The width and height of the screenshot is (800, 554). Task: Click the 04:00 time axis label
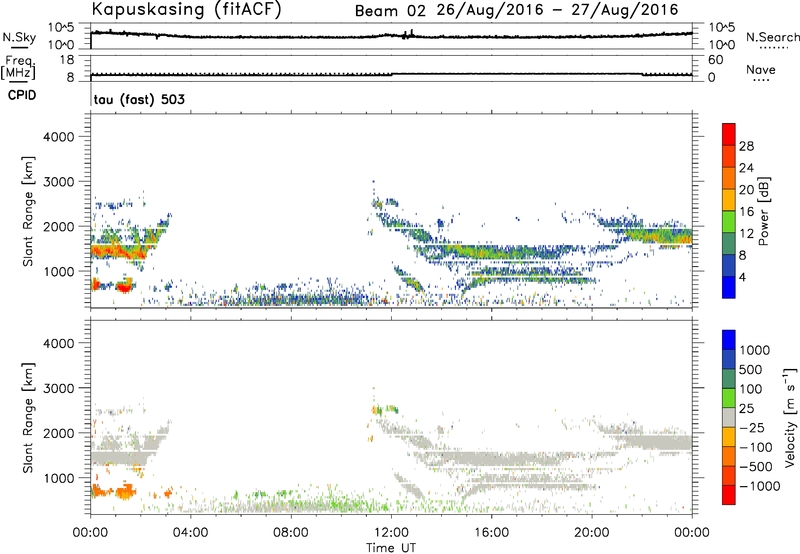[x=190, y=533]
